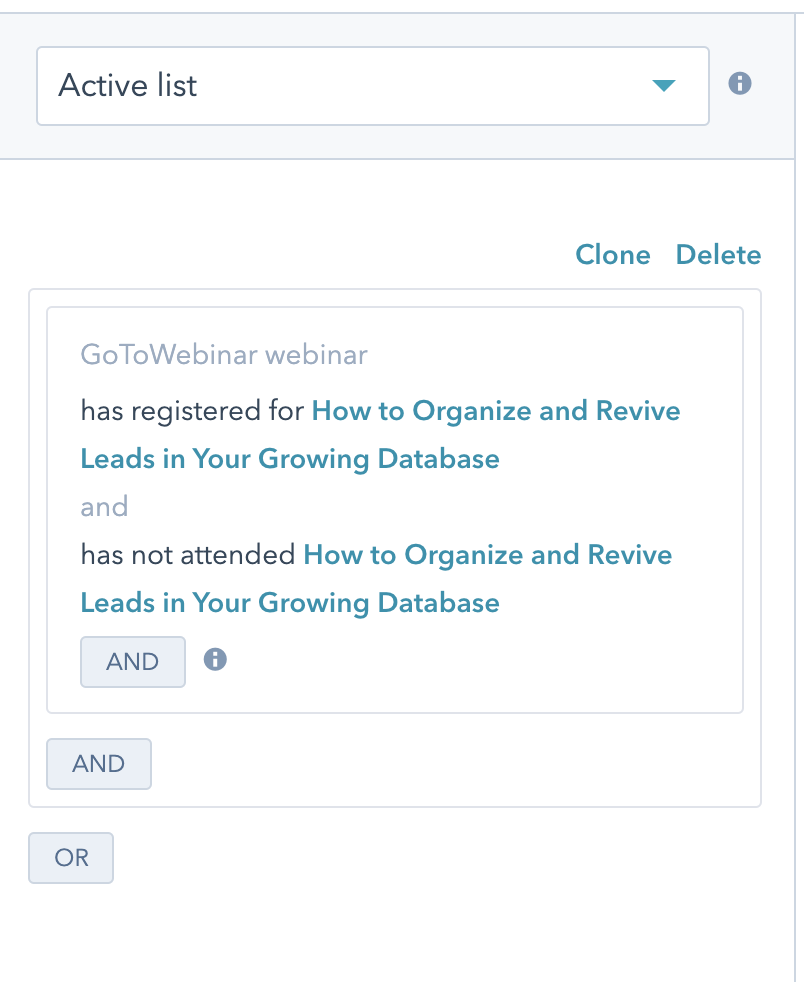Delete the current filter group
The image size is (804, 982).
pyautogui.click(x=718, y=255)
